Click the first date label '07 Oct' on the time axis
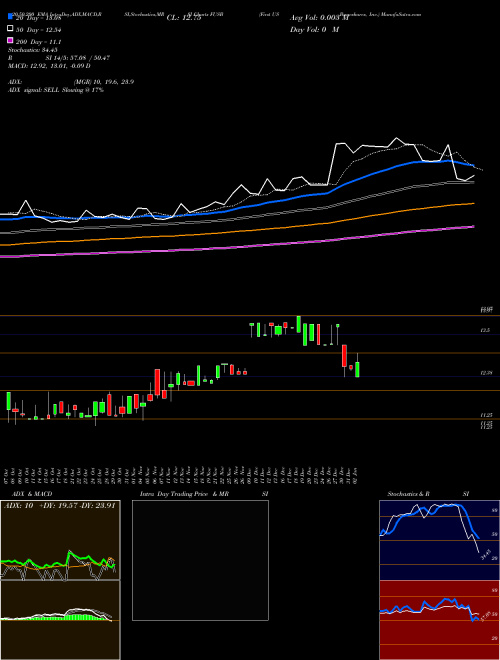Image resolution: width=500 pixels, height=660 pixels. 8,476
